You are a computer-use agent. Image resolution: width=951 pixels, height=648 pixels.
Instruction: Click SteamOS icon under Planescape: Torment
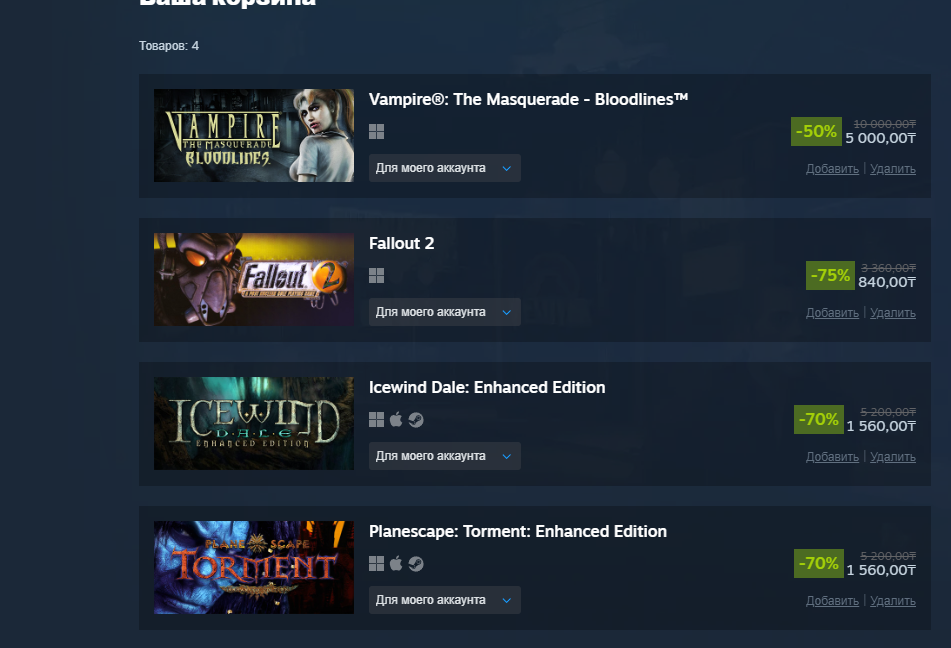[415, 564]
